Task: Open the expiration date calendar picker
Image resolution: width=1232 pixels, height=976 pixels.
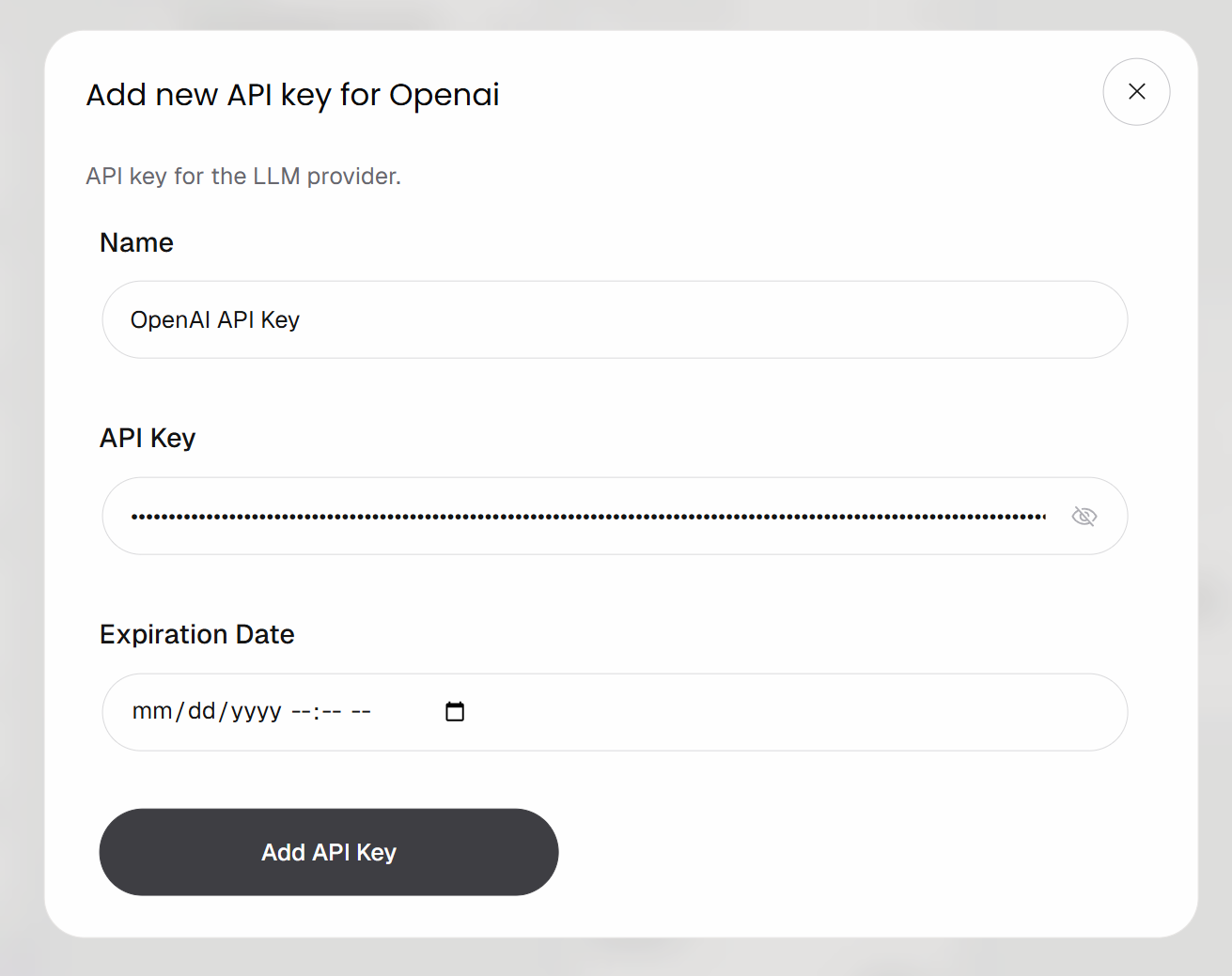Action: coord(454,711)
